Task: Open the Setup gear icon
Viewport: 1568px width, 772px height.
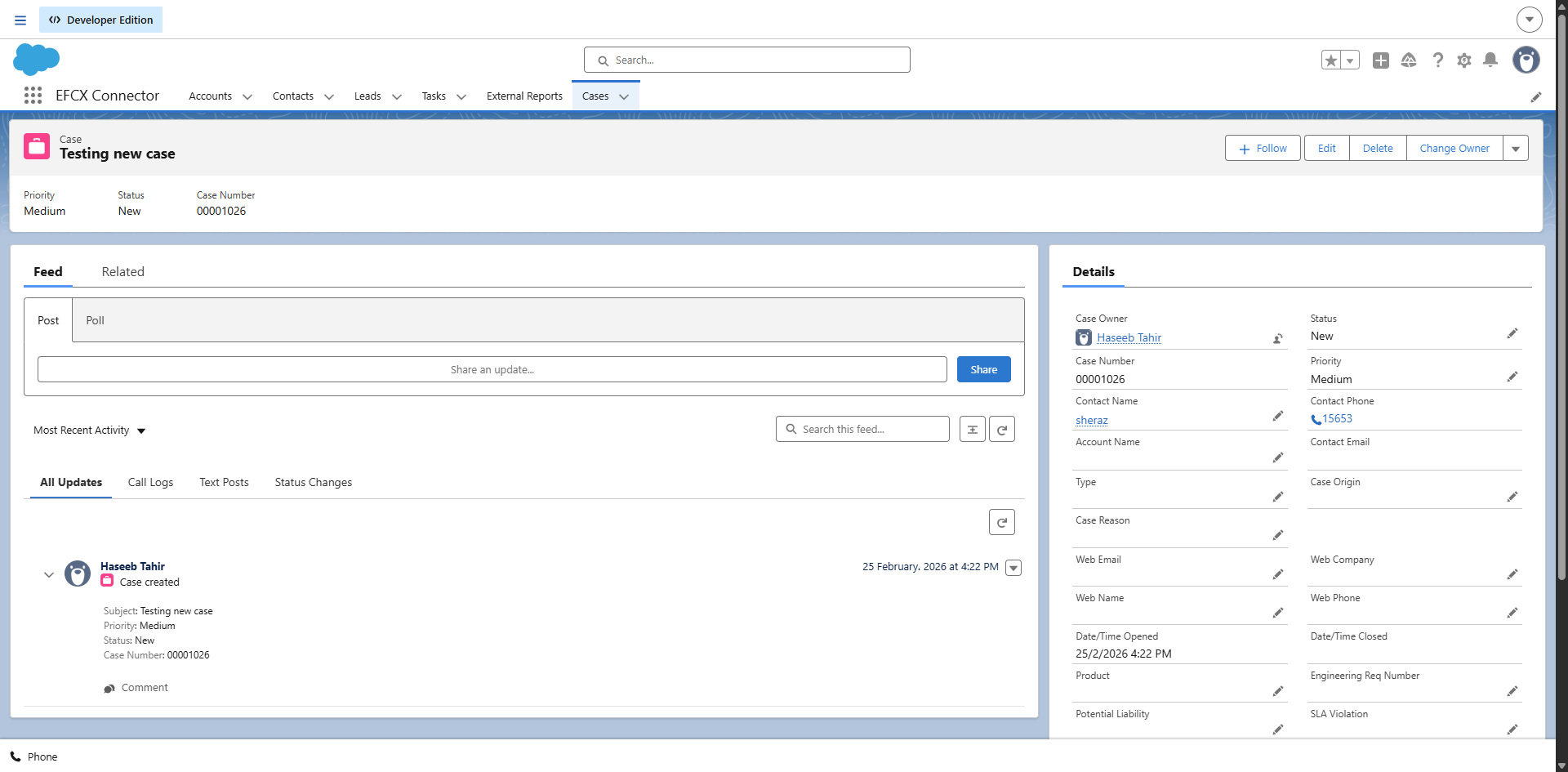Action: pos(1464,60)
